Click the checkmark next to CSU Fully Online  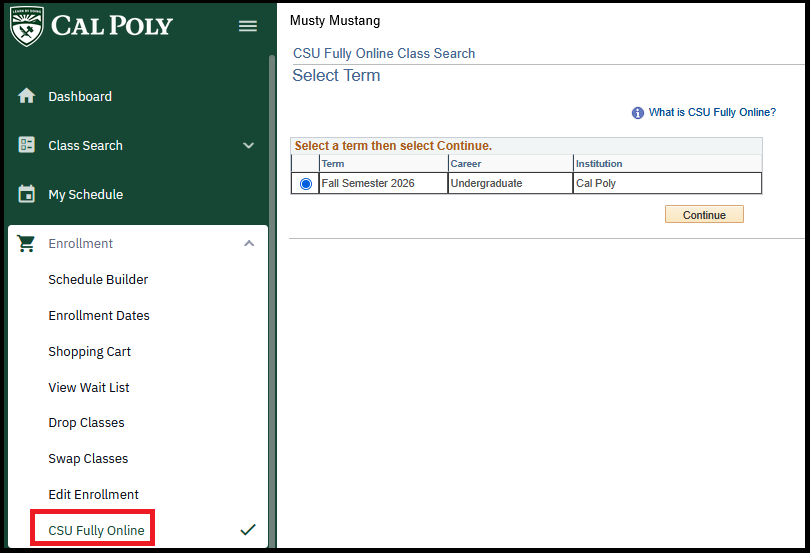(248, 530)
